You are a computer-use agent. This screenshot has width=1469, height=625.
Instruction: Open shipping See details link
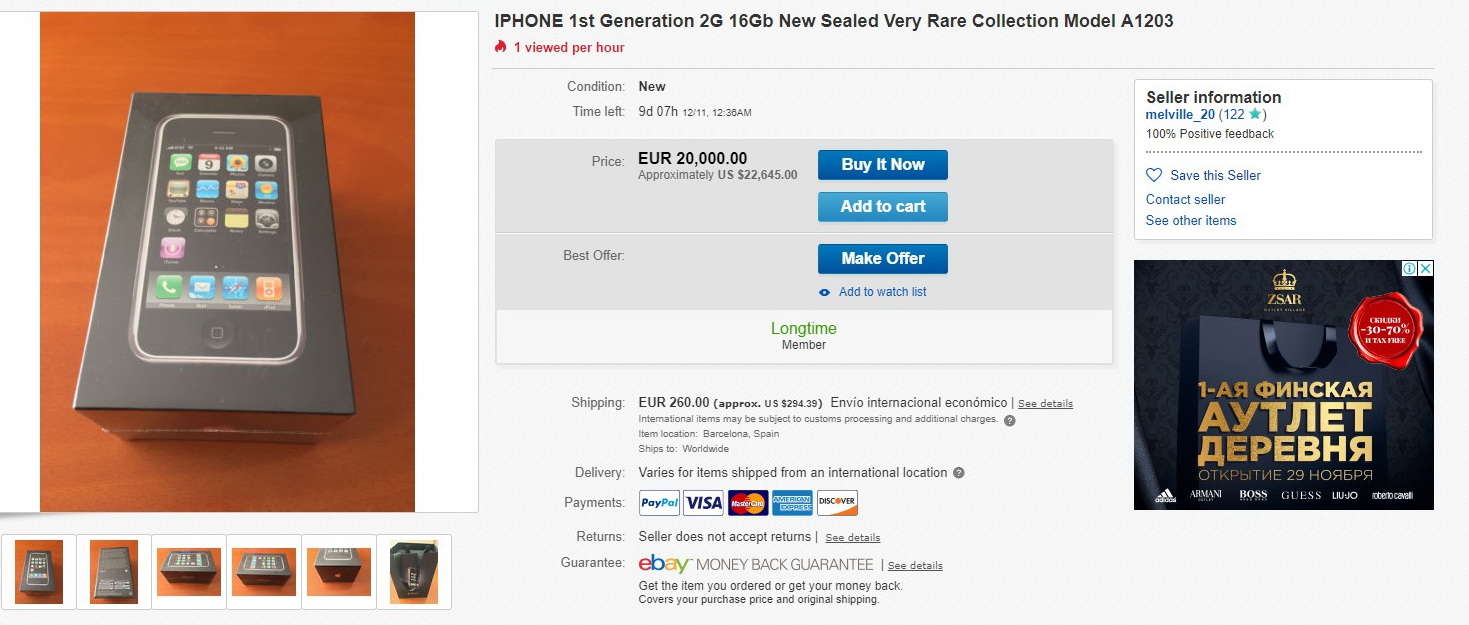[1045, 404]
